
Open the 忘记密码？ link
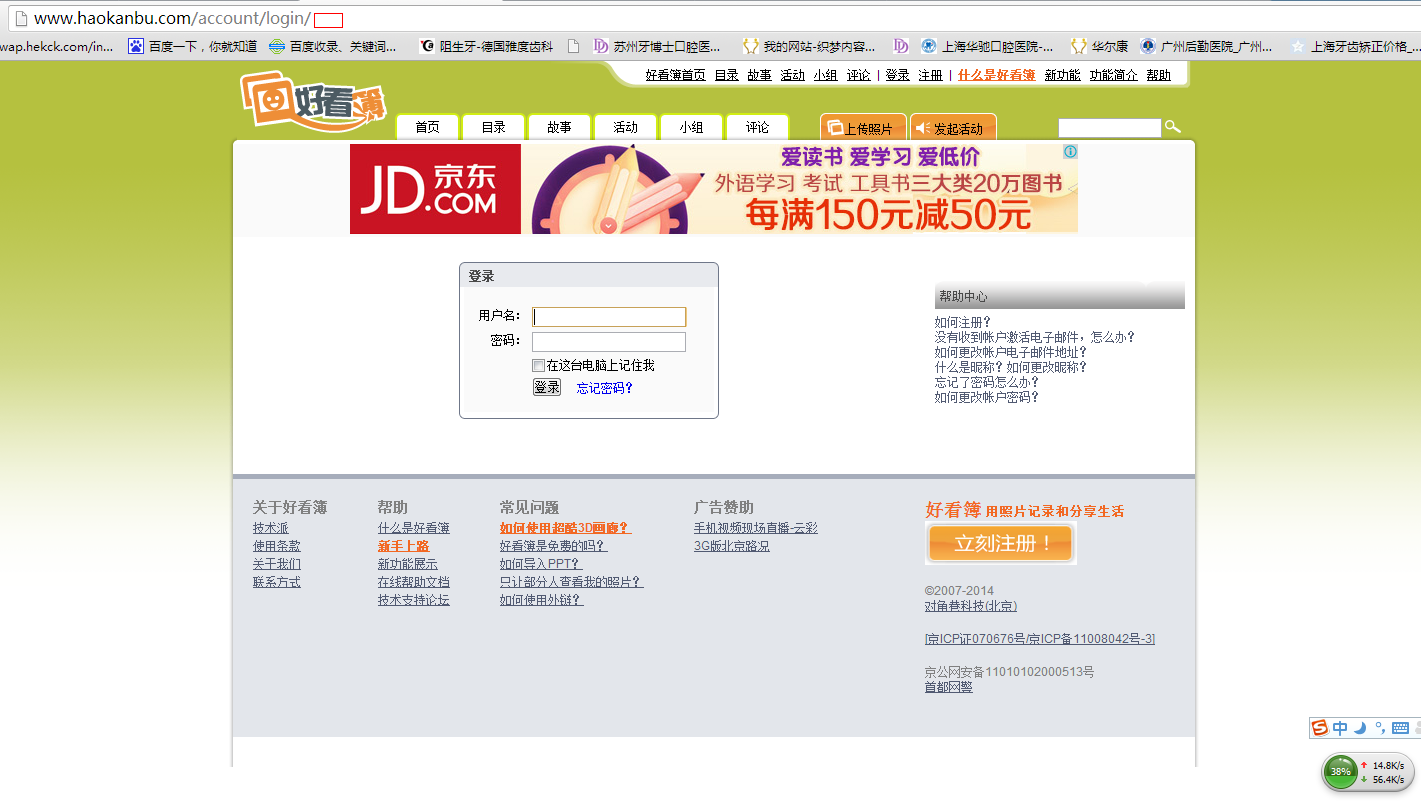605,388
